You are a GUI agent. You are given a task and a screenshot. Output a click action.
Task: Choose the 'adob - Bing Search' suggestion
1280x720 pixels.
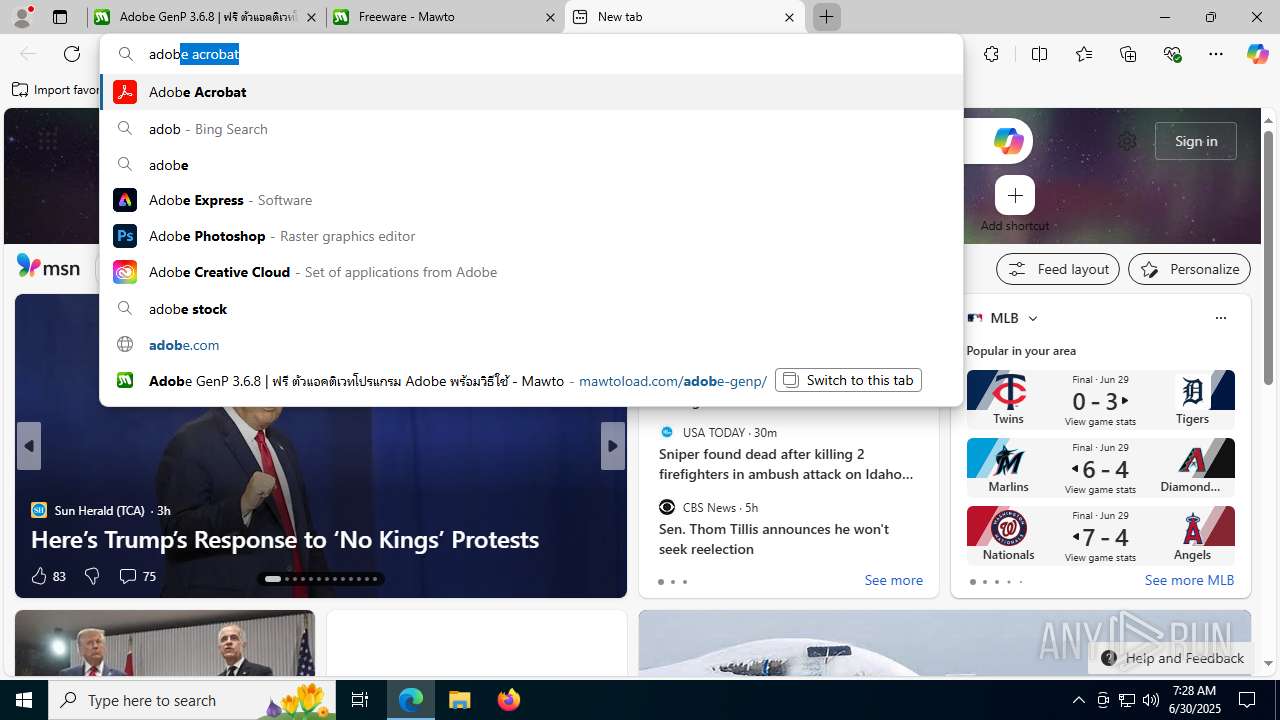point(531,129)
